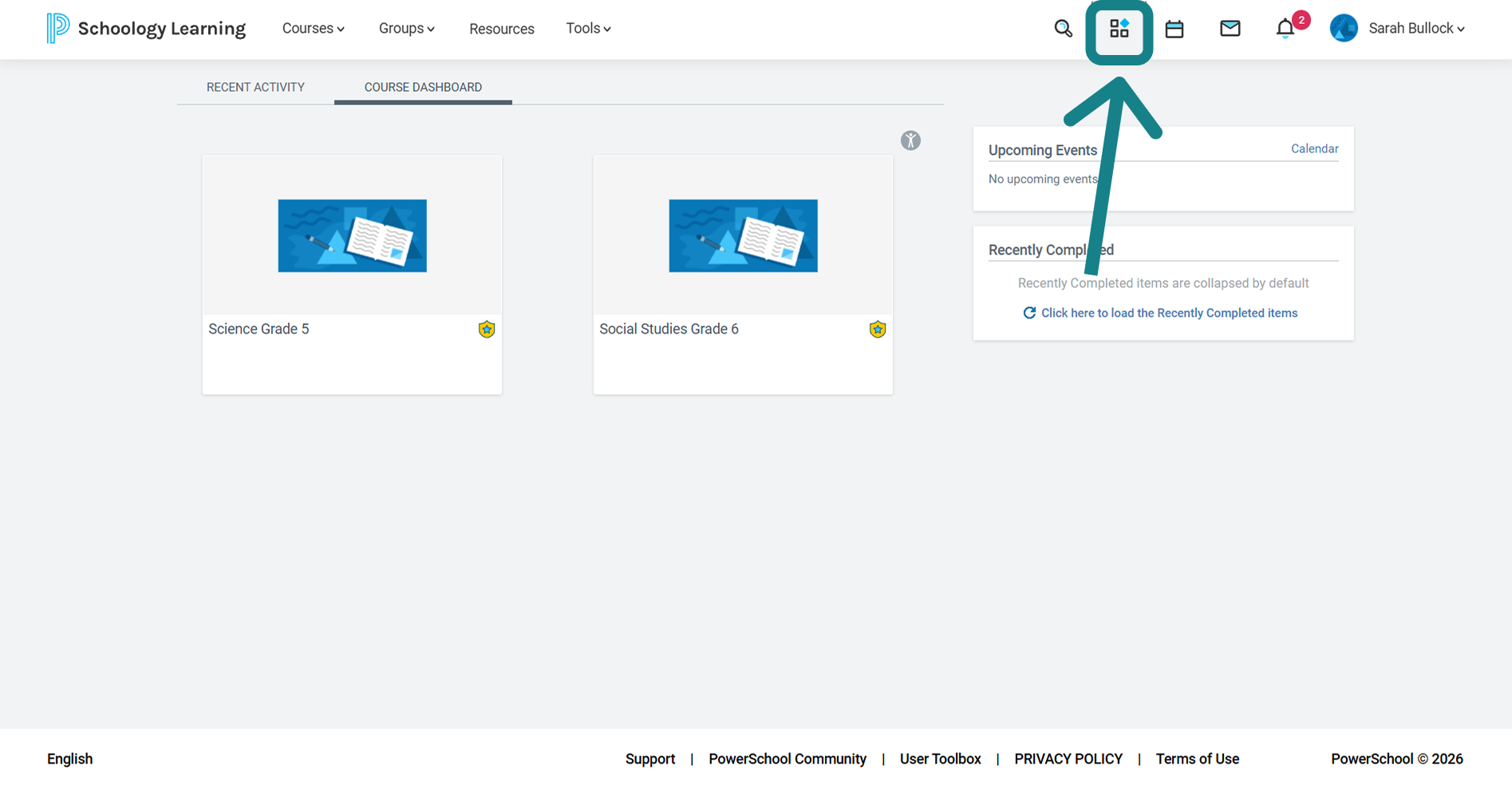The width and height of the screenshot is (1512, 785).
Task: Click the Science Grade 5 course title
Action: click(259, 329)
